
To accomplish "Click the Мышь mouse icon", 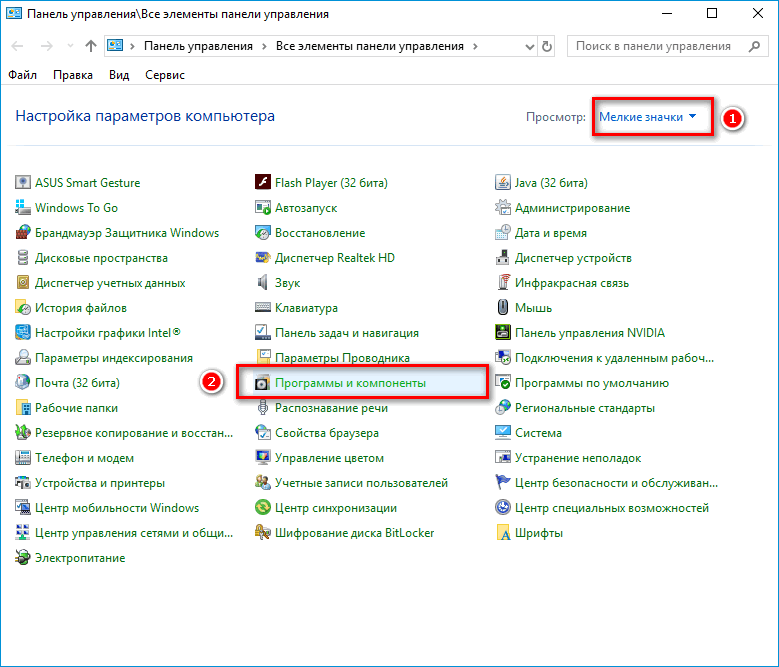I will 504,308.
